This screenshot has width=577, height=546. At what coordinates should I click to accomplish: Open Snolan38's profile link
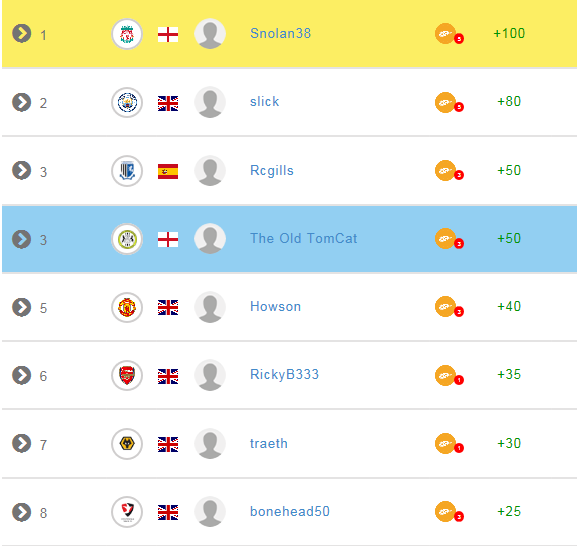(x=280, y=33)
